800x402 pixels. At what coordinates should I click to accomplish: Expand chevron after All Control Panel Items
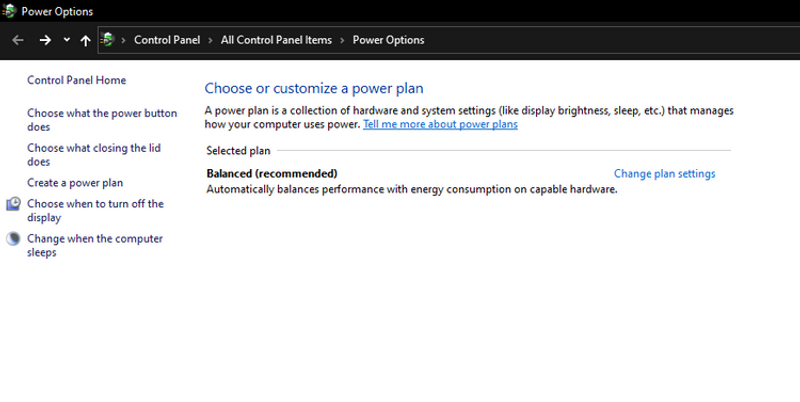pyautogui.click(x=343, y=40)
